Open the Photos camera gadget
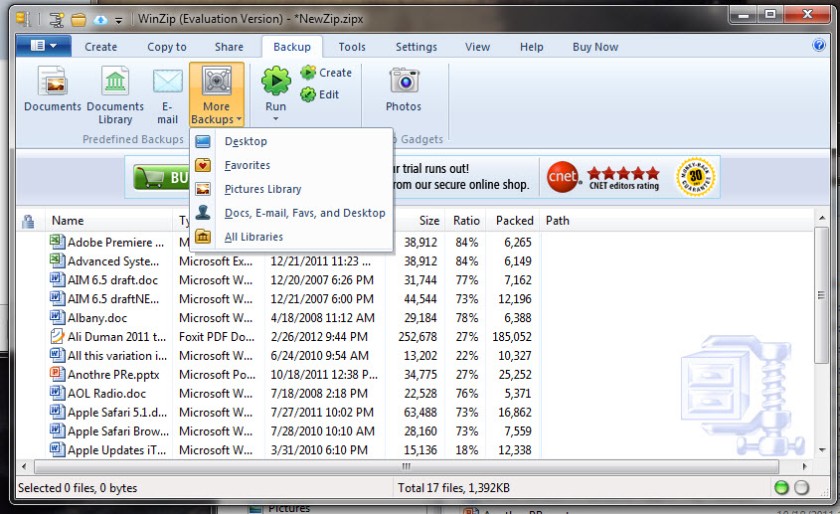 [x=404, y=81]
